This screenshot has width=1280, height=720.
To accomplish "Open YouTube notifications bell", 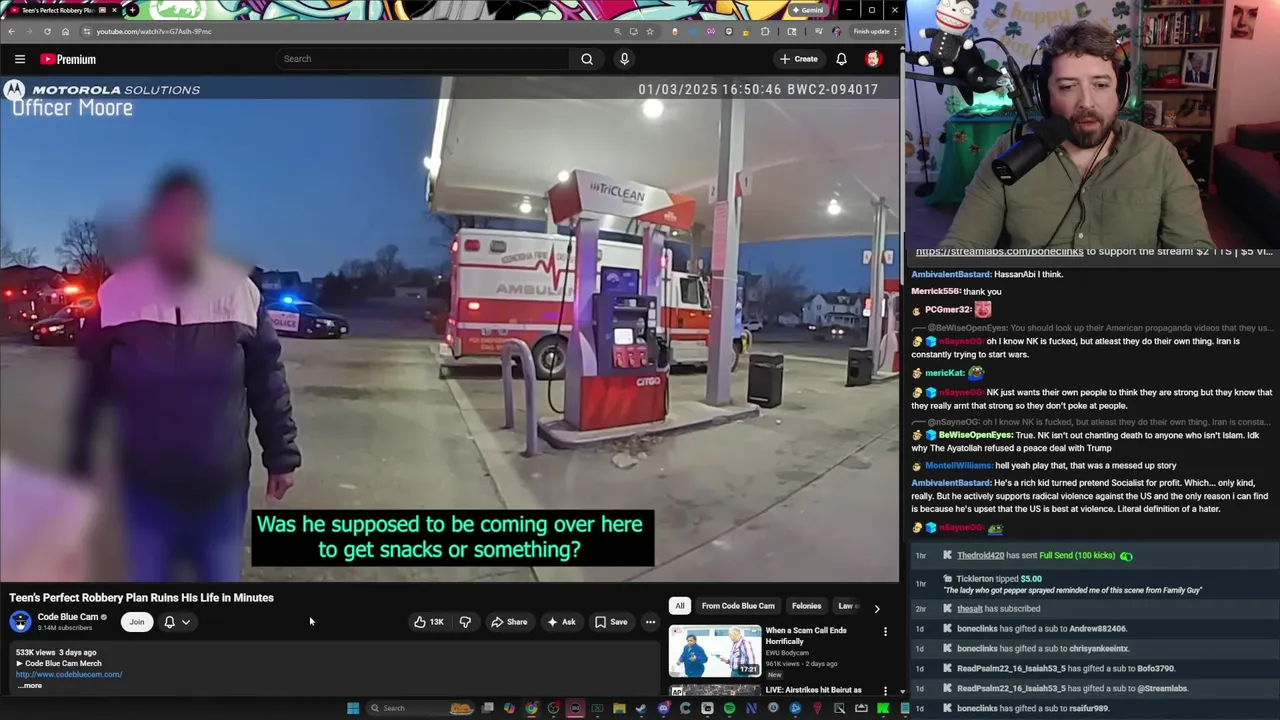I will coord(841,59).
